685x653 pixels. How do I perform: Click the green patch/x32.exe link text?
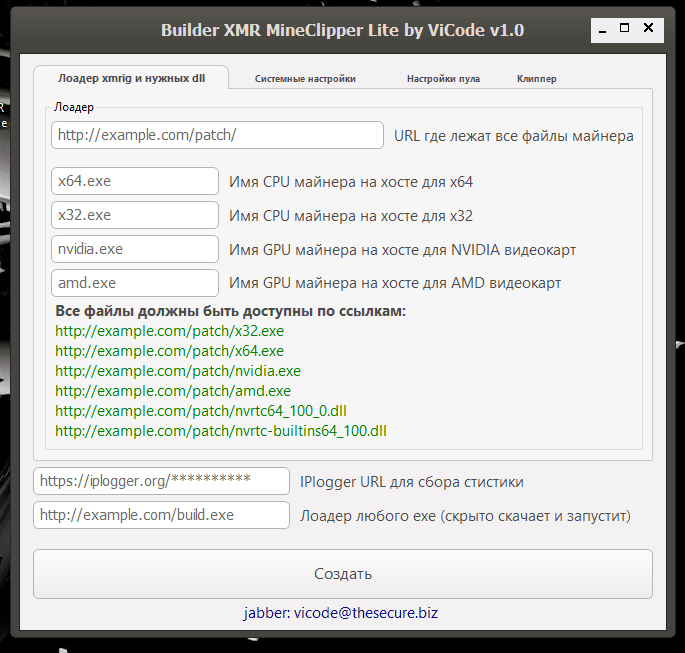[170, 331]
